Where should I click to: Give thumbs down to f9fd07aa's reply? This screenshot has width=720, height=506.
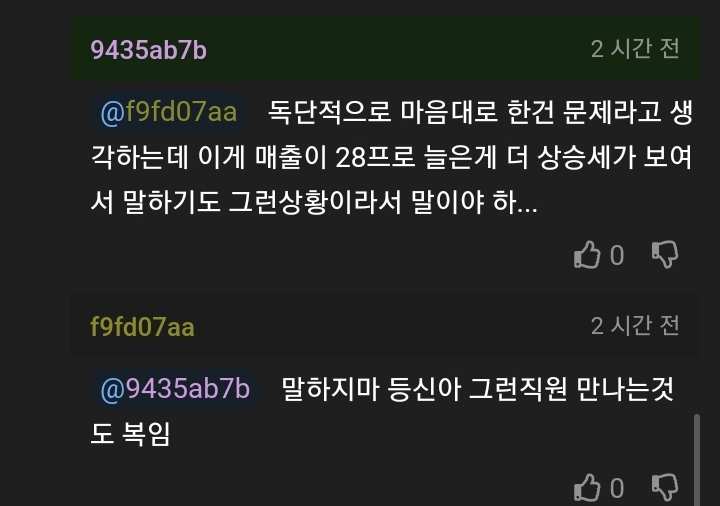(665, 487)
